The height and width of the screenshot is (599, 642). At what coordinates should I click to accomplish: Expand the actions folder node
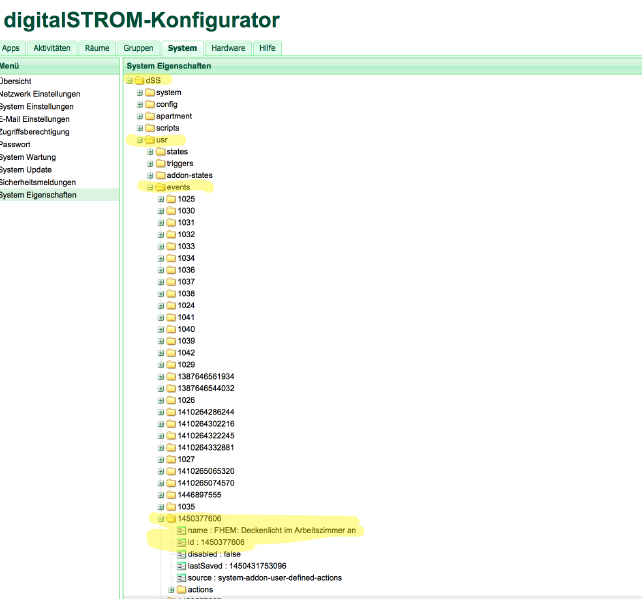tap(172, 590)
